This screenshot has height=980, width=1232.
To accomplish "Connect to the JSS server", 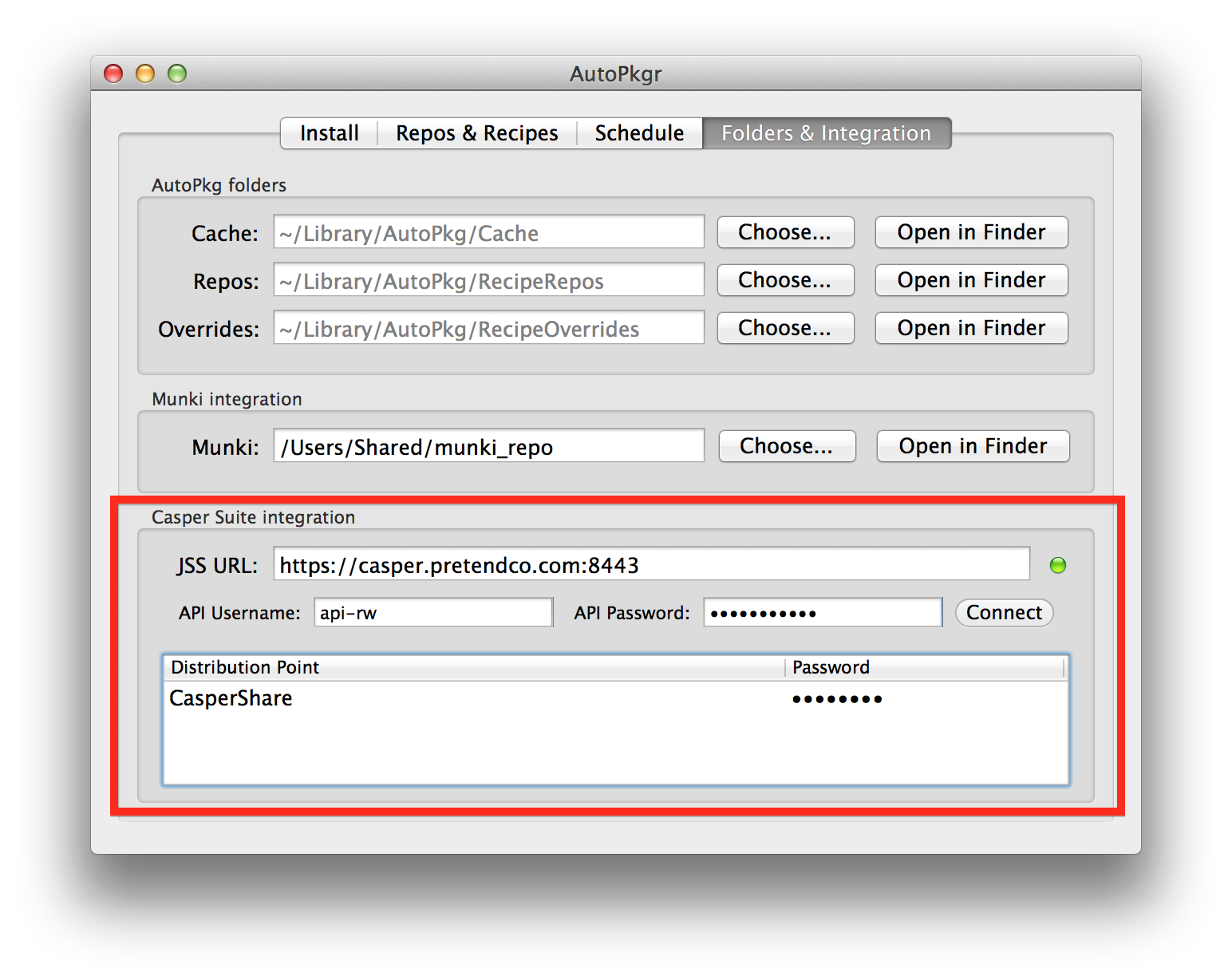I will pyautogui.click(x=1004, y=613).
